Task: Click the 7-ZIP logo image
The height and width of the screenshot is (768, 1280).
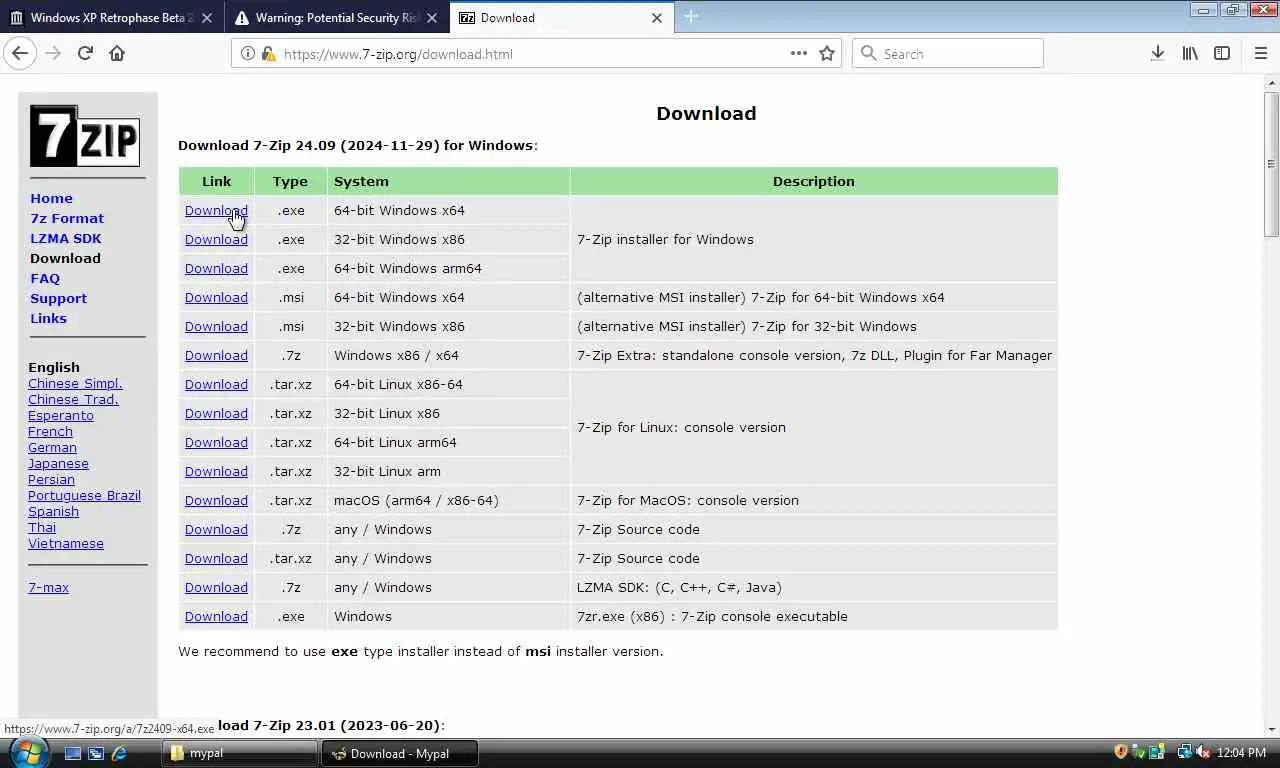Action: click(x=85, y=135)
